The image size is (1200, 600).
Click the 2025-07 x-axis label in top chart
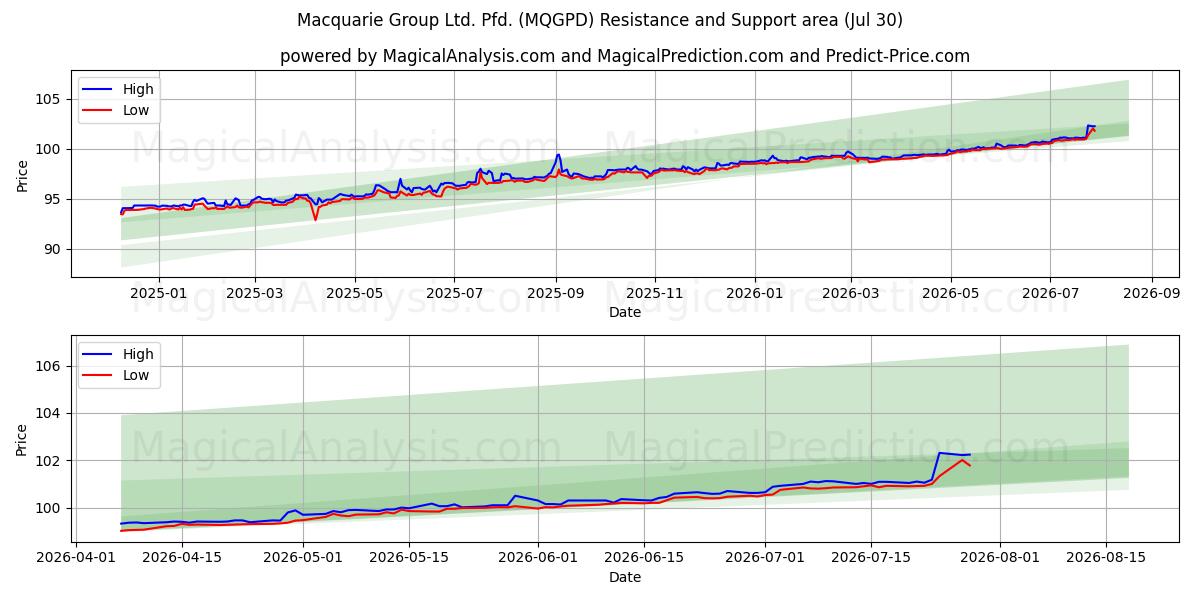pyautogui.click(x=454, y=295)
